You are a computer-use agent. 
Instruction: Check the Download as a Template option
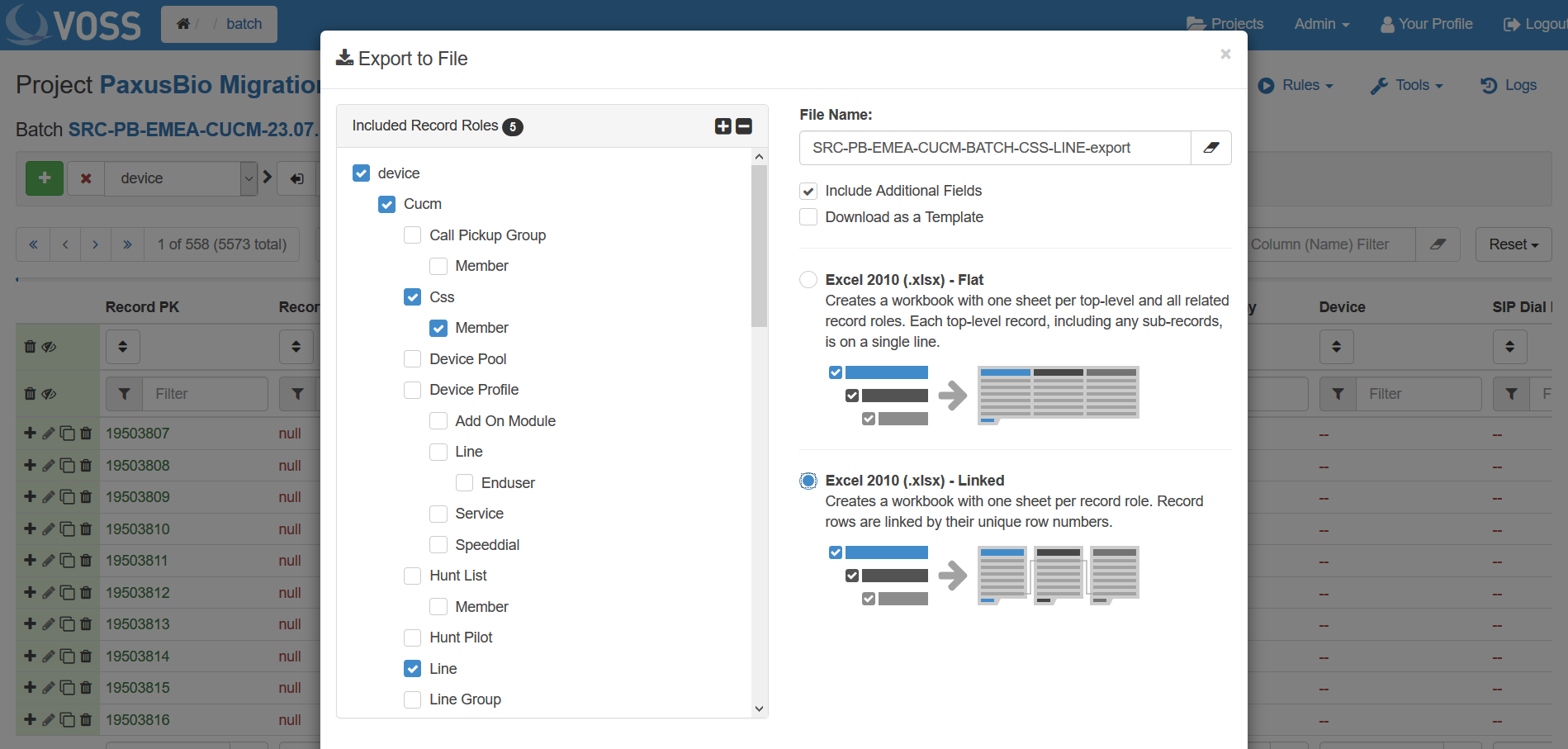click(x=809, y=217)
